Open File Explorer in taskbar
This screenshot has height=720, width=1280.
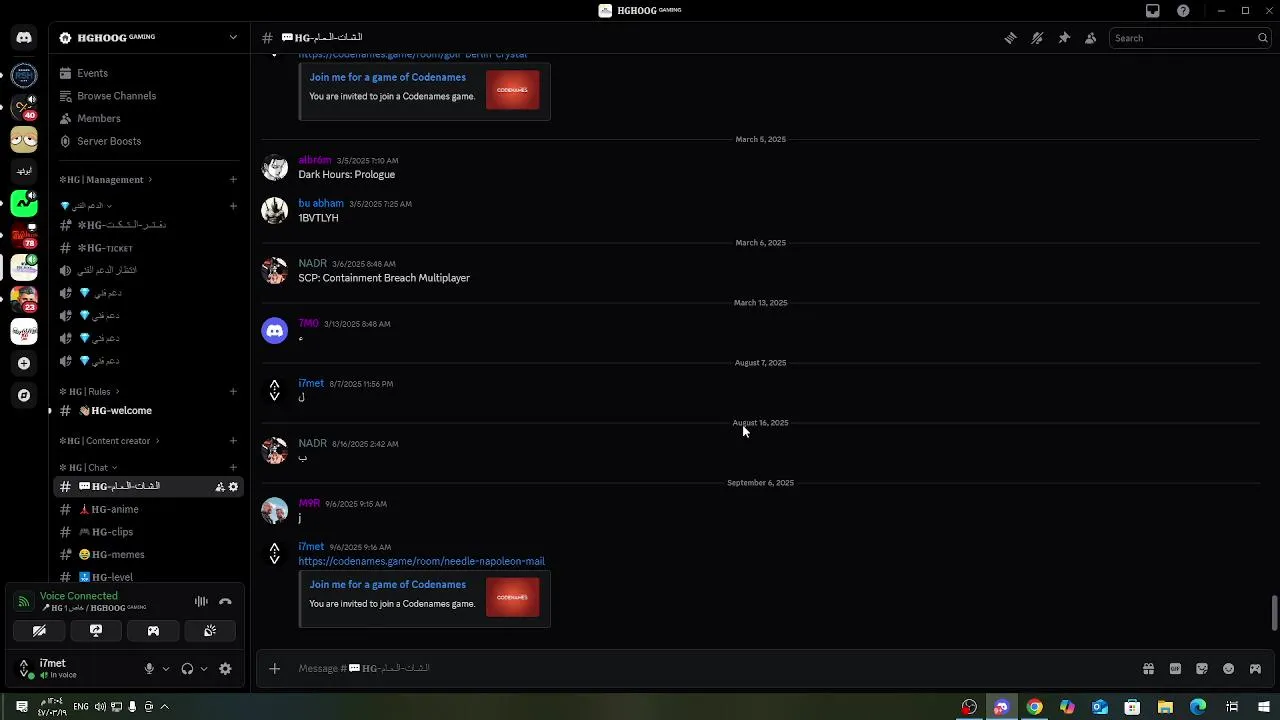click(1165, 707)
